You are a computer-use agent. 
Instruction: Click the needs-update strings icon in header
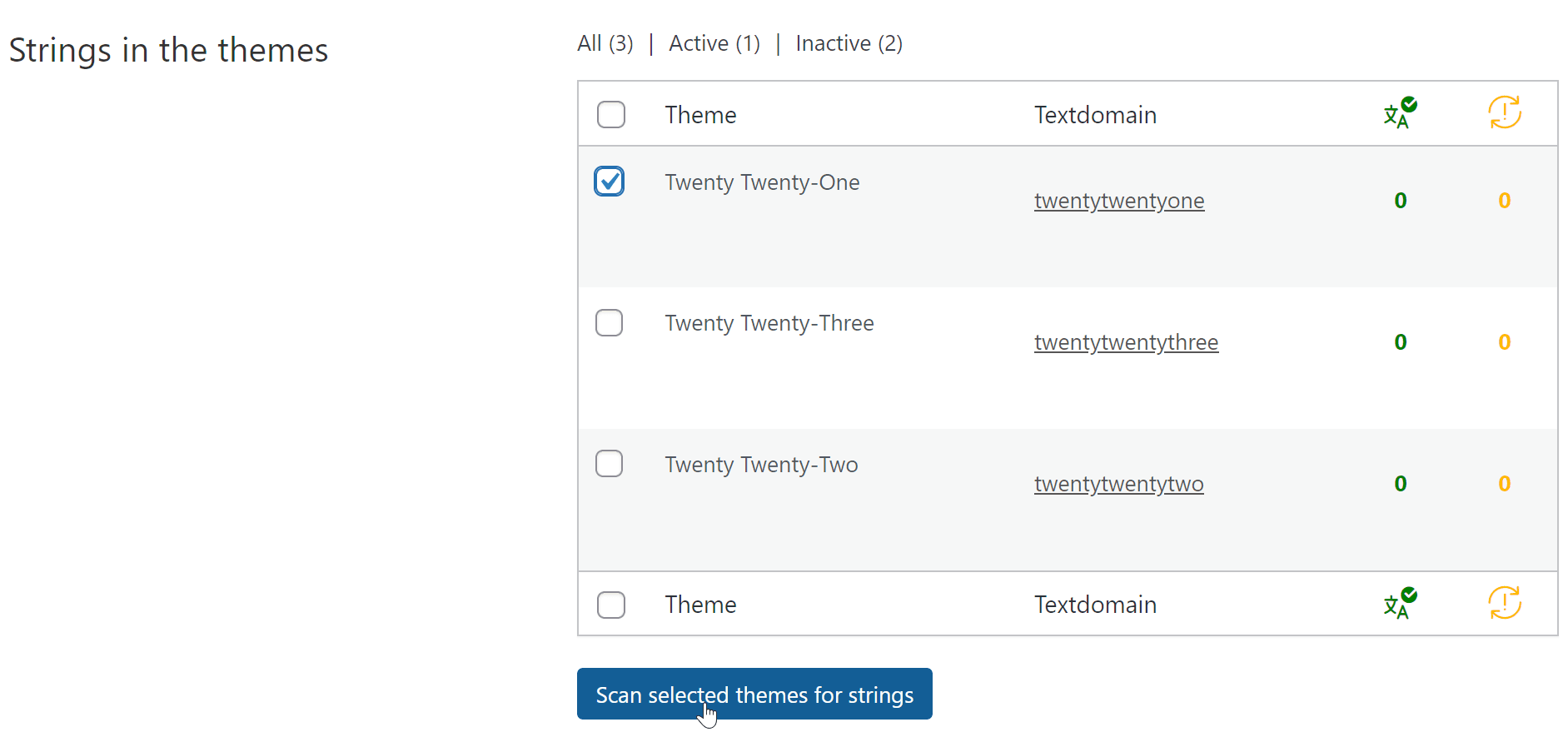click(1504, 112)
